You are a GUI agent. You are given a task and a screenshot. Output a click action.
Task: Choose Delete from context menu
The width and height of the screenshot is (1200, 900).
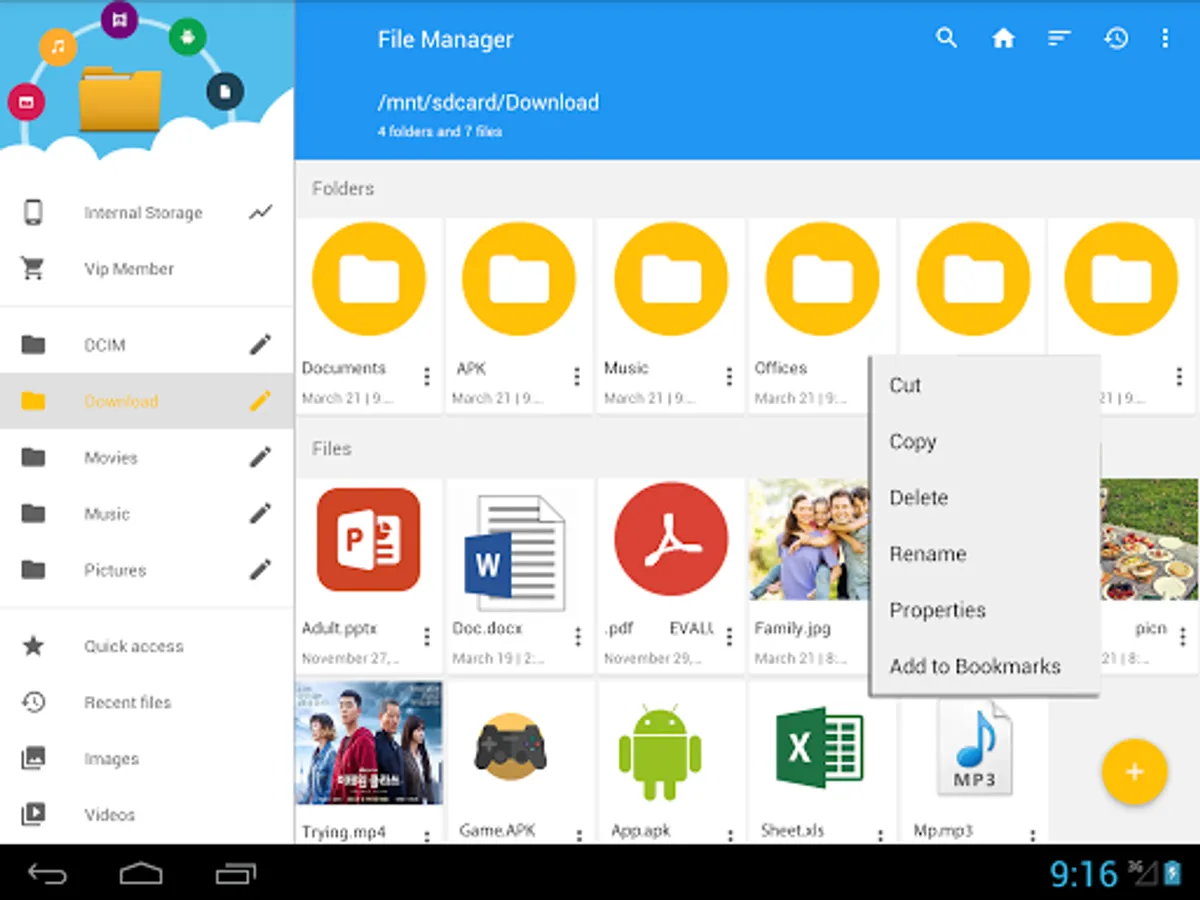click(985, 497)
